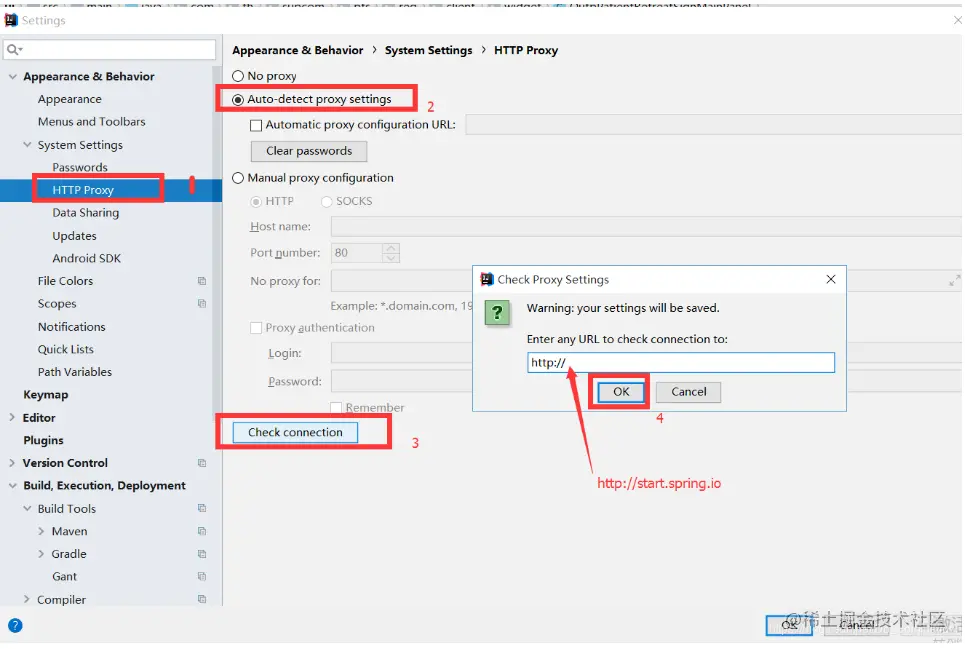The width and height of the screenshot is (965, 649).
Task: Open the Notifications settings page
Action: click(x=71, y=327)
